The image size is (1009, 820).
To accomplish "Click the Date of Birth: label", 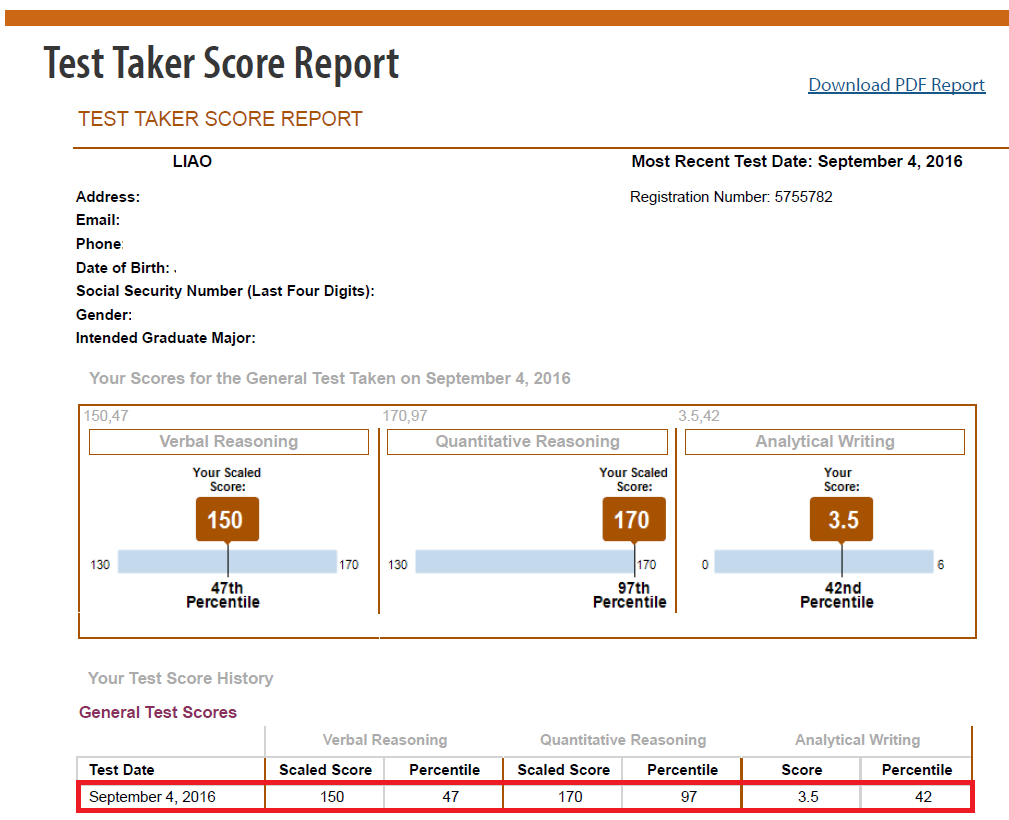I will pos(123,268).
